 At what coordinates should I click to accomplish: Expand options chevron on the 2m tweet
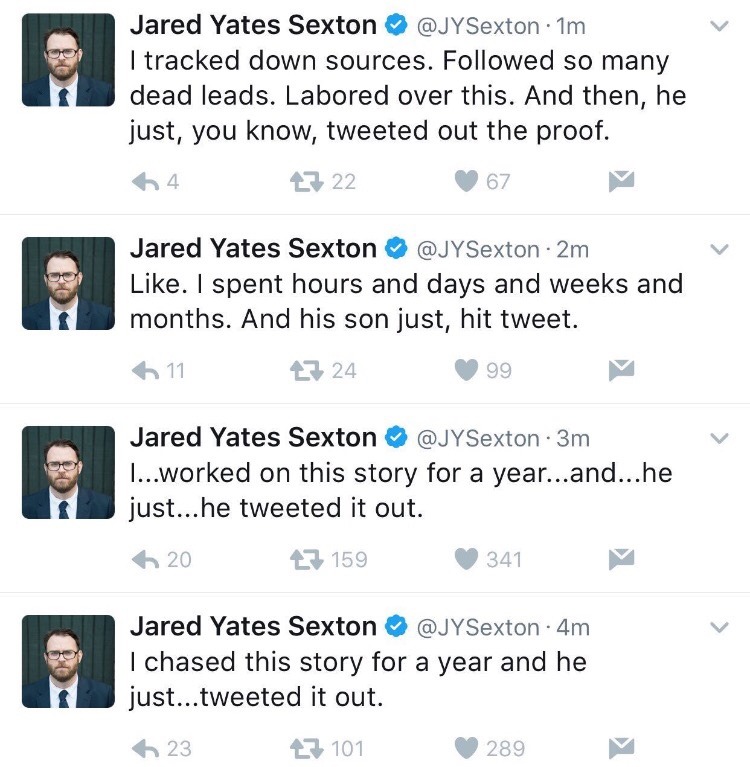click(718, 249)
